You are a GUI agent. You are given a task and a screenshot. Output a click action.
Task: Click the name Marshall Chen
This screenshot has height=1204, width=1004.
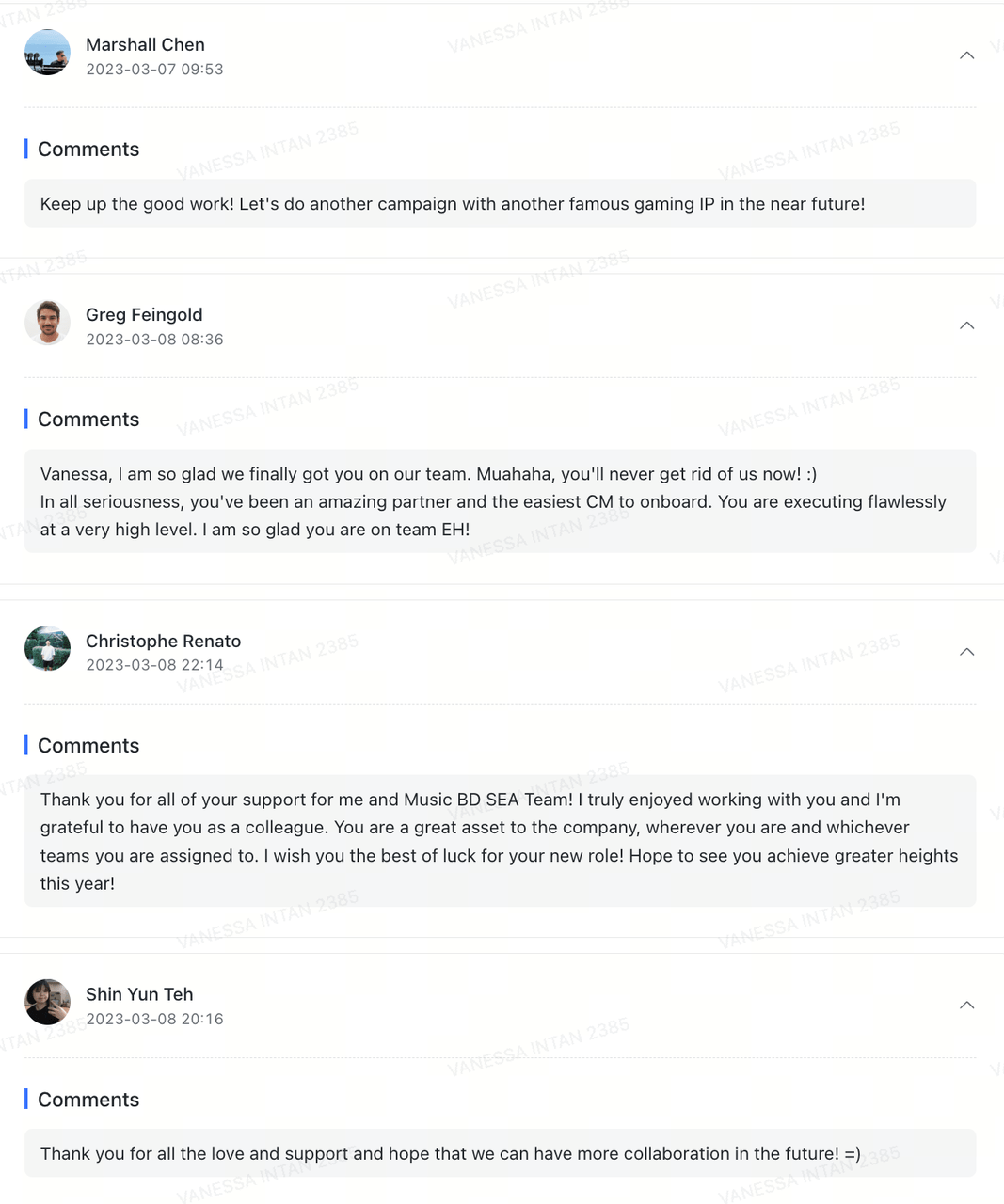[145, 44]
